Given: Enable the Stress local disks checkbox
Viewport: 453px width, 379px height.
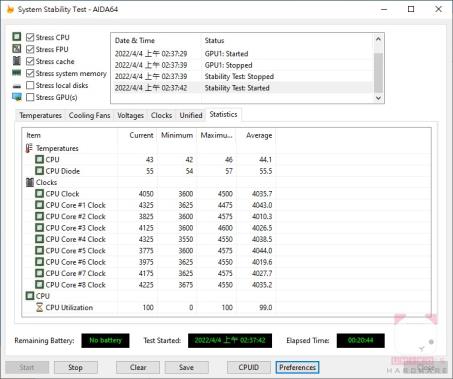Looking at the screenshot, I should (30, 85).
